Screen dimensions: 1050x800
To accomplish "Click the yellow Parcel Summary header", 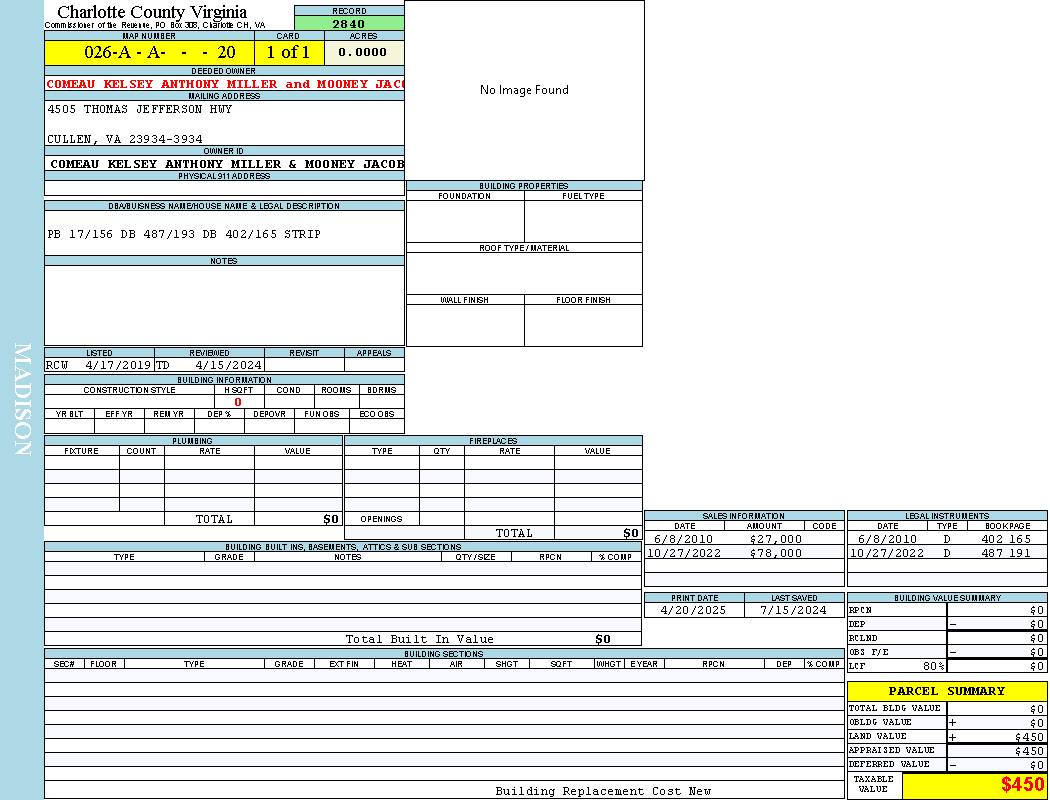I will 946,691.
